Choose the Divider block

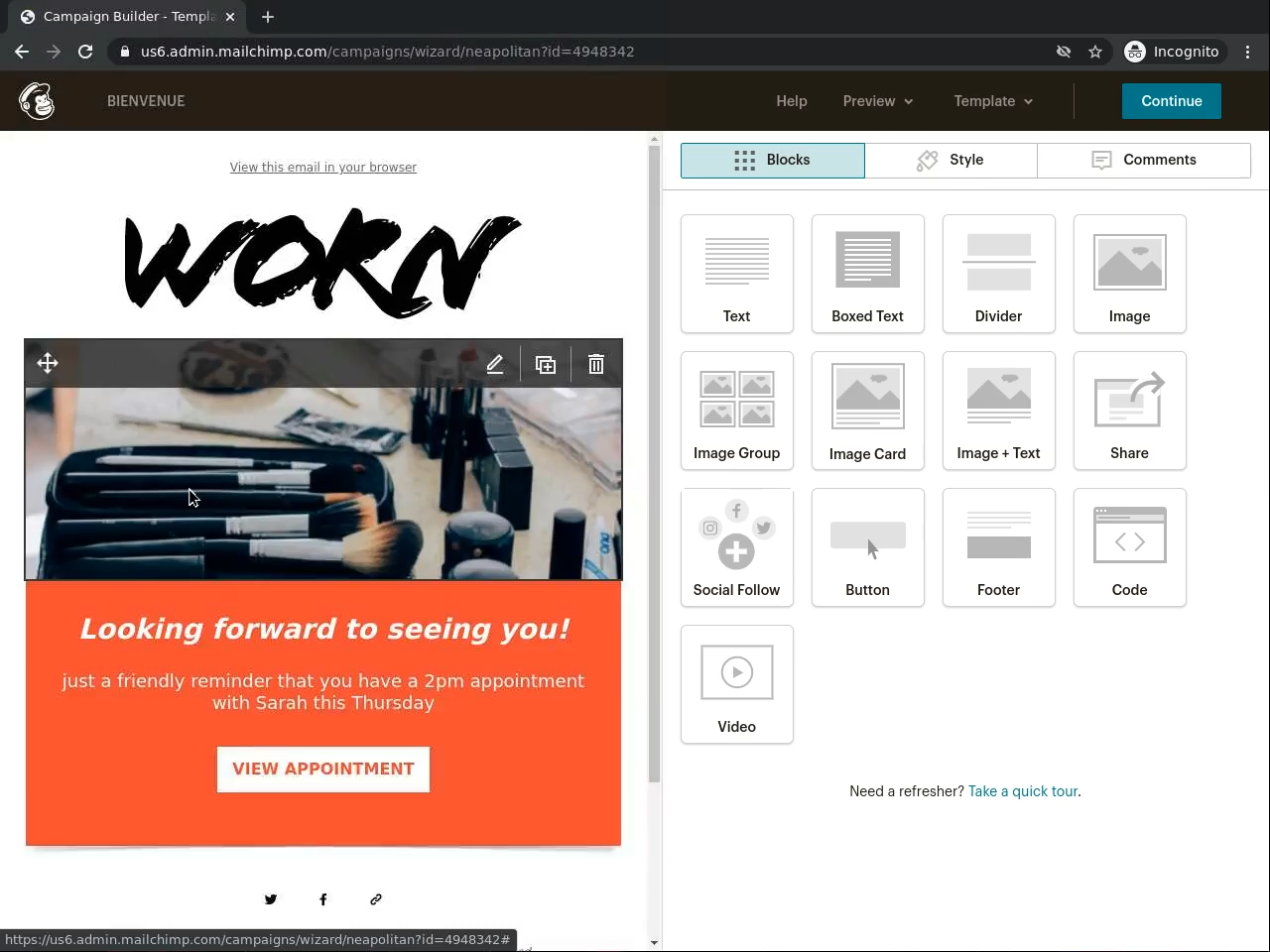[x=999, y=274]
